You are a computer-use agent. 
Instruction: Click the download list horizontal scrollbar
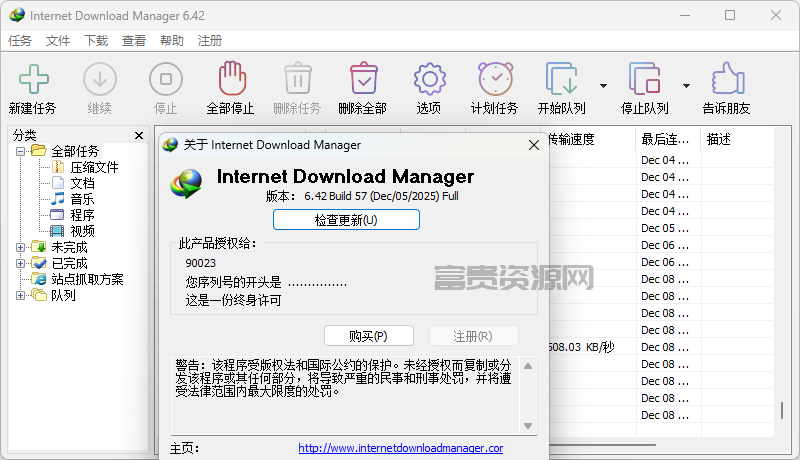pyautogui.click(x=602, y=445)
